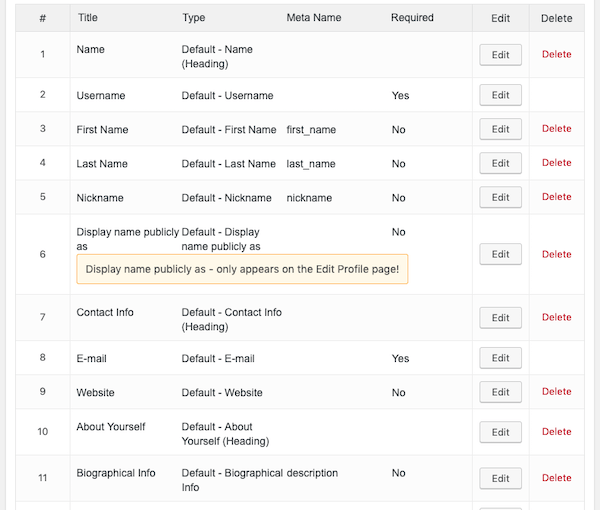Edit the Last Name field

click(x=500, y=163)
